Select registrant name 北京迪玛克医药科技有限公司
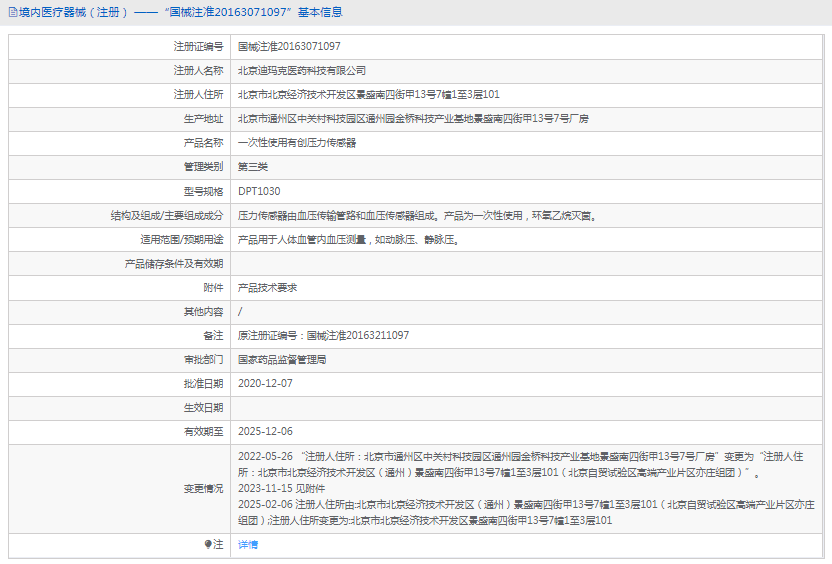The width and height of the screenshot is (832, 564). click(x=302, y=71)
